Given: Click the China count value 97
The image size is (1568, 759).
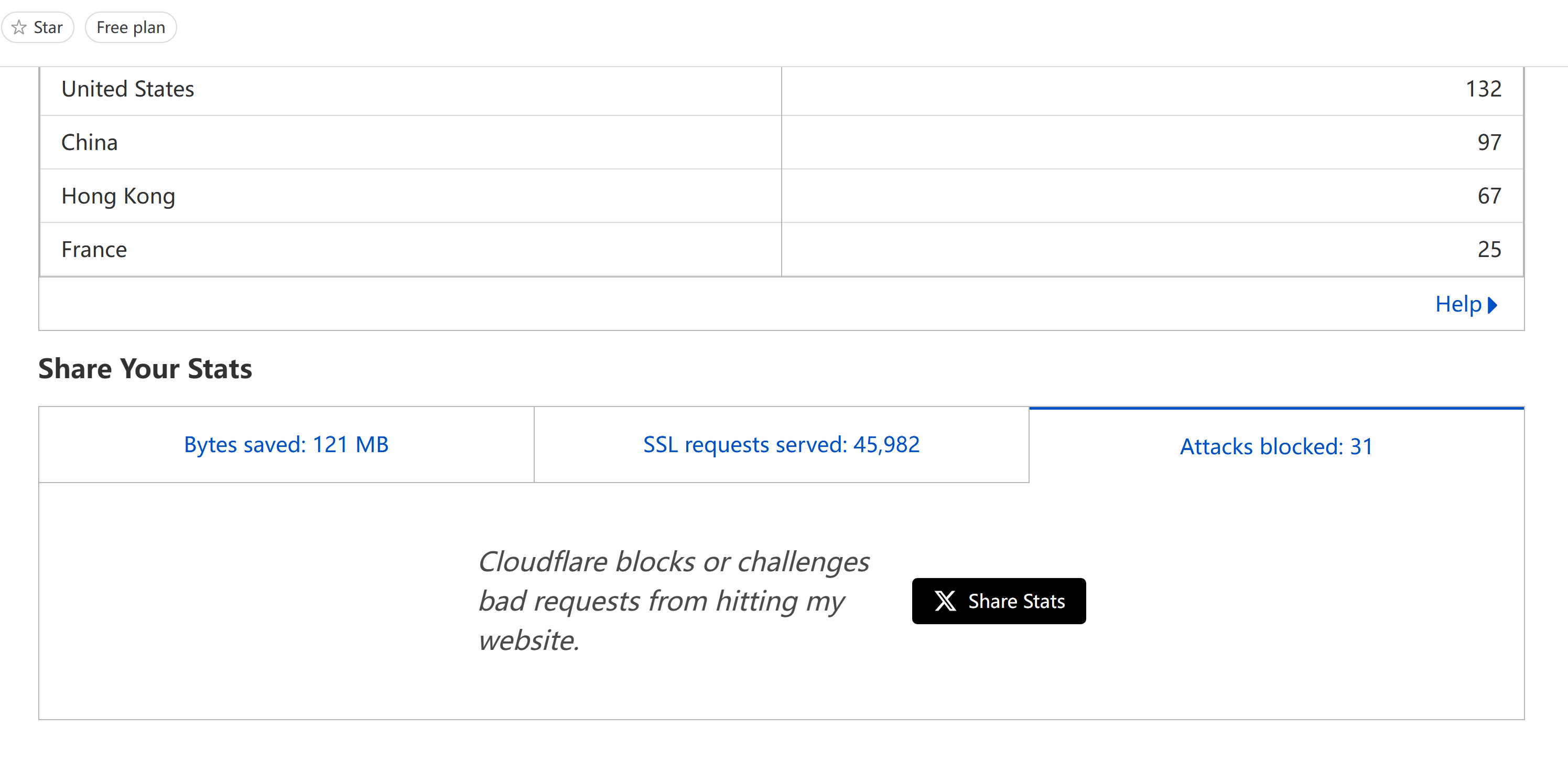Looking at the screenshot, I should pyautogui.click(x=1489, y=143).
